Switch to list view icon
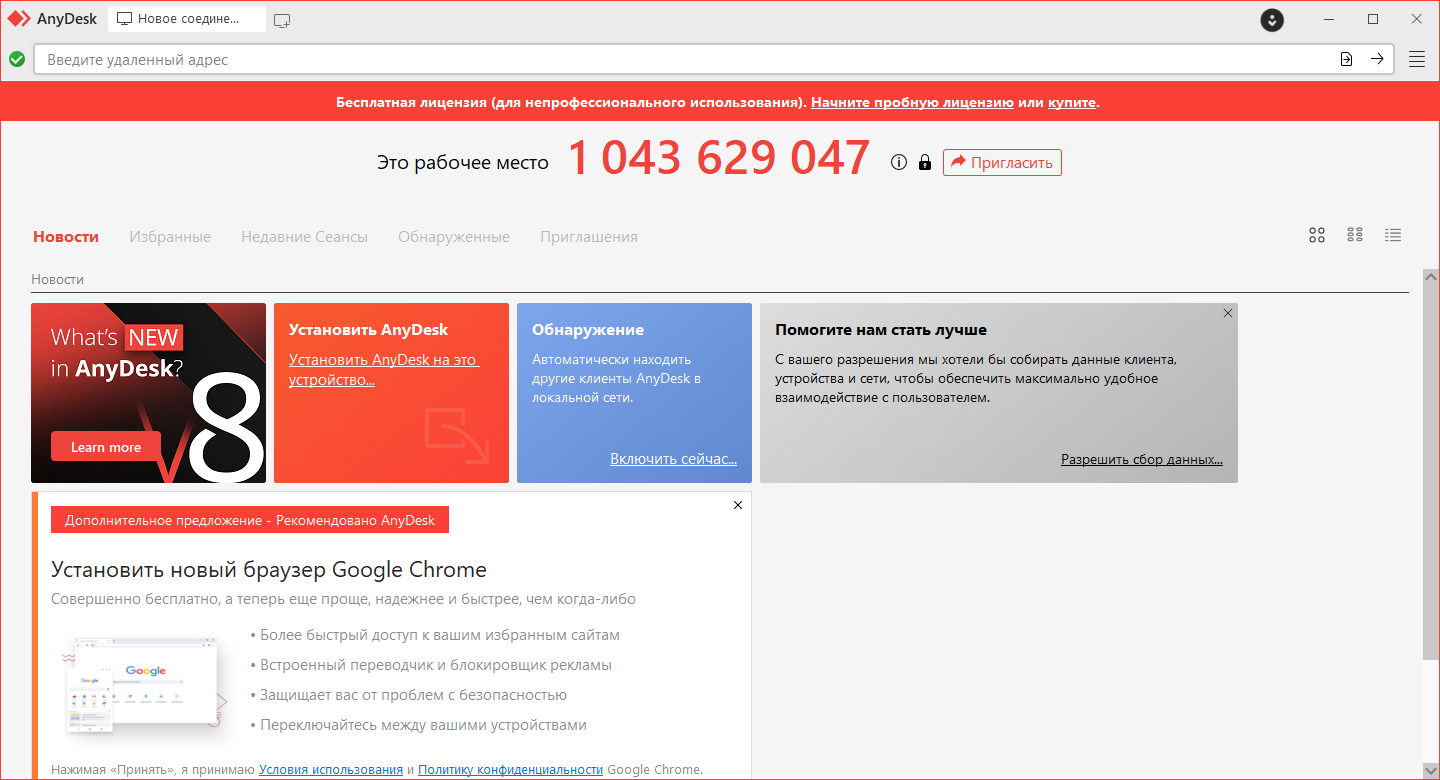The height and width of the screenshot is (780, 1440). [1393, 235]
